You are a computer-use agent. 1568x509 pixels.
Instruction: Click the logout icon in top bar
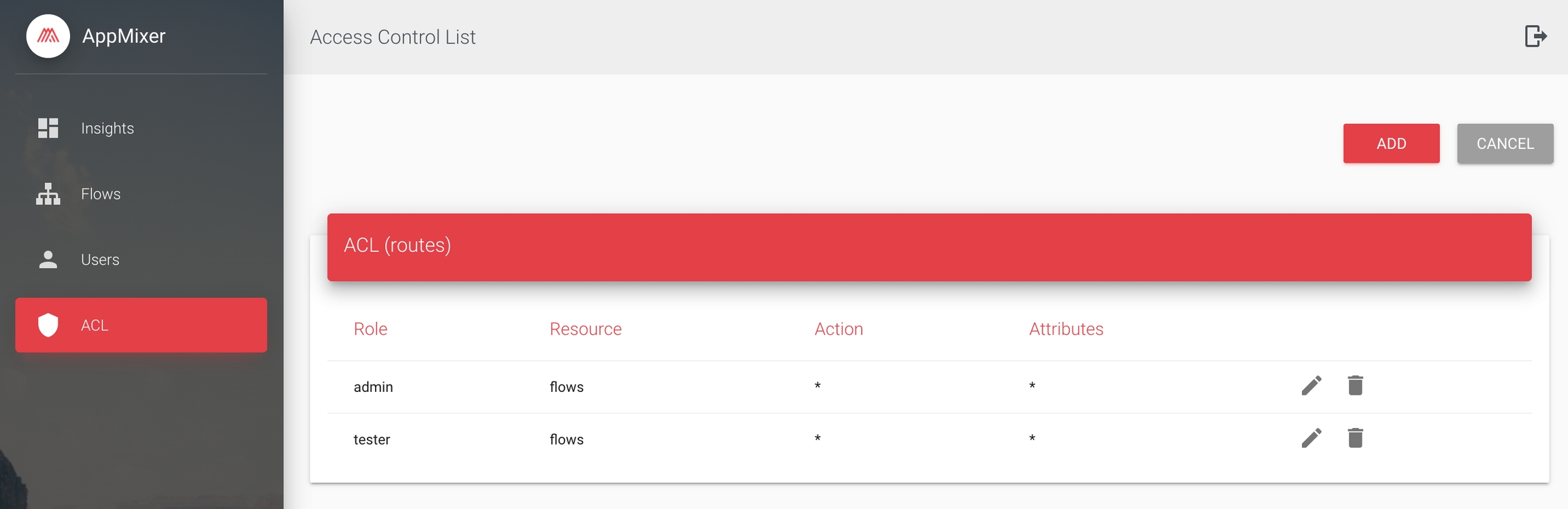pyautogui.click(x=1535, y=36)
